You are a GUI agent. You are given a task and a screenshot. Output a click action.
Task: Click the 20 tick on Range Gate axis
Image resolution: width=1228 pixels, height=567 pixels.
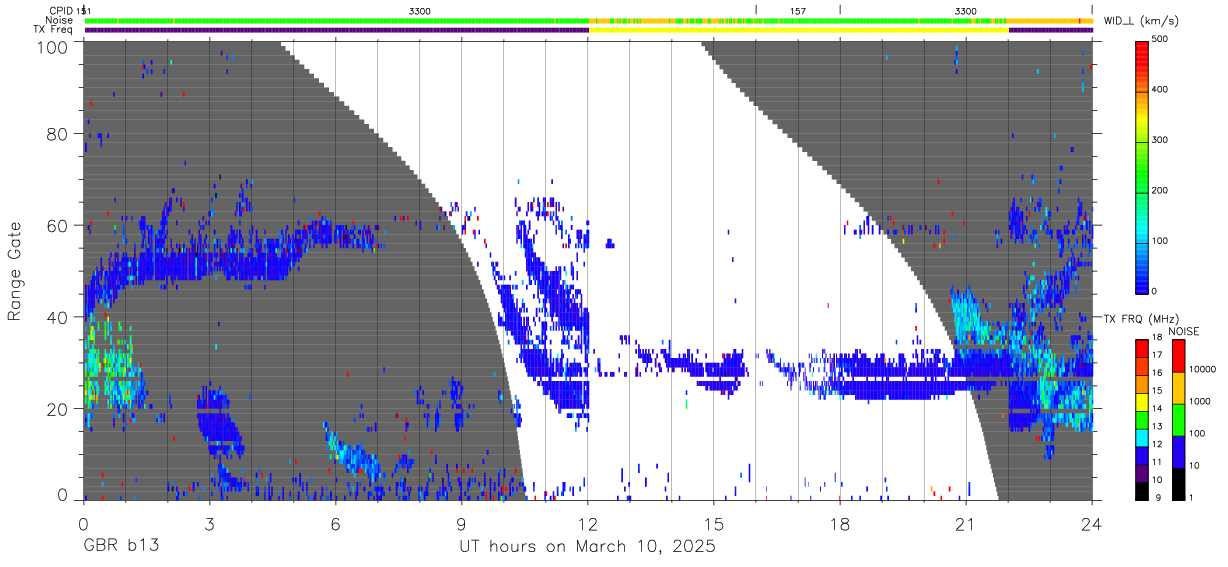pyautogui.click(x=57, y=408)
